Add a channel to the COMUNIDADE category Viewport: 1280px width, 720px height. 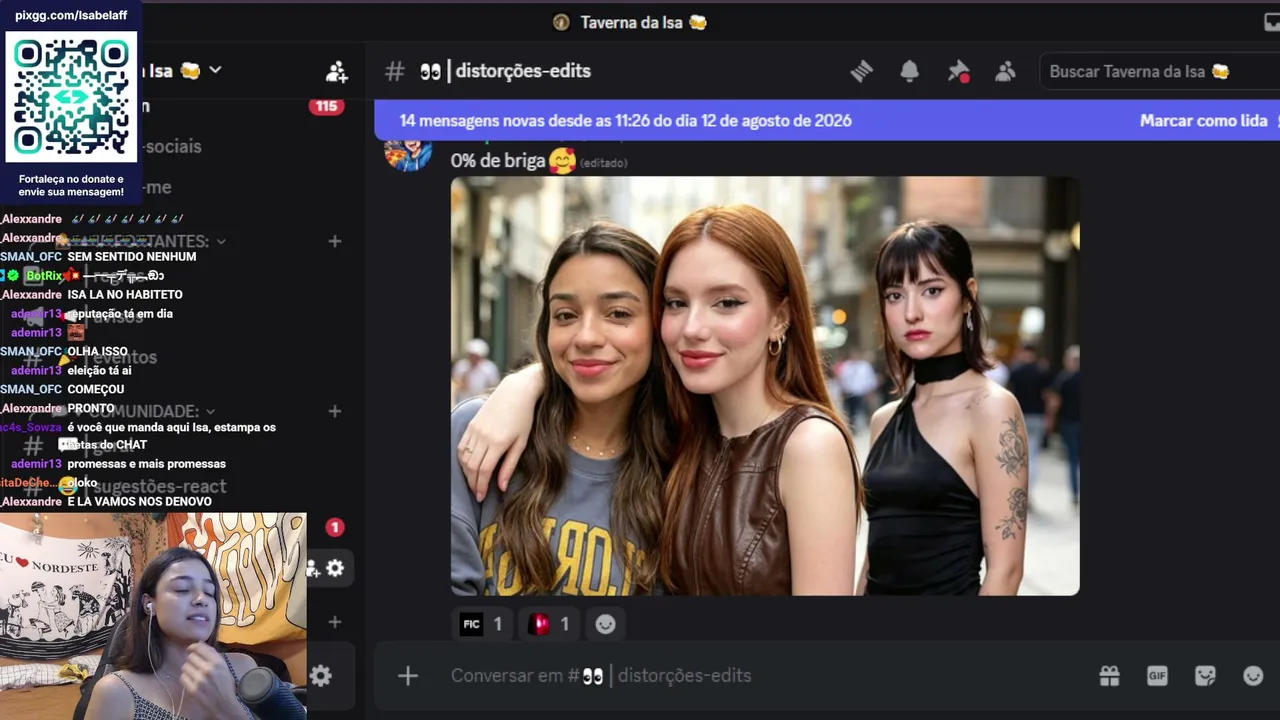tap(335, 411)
